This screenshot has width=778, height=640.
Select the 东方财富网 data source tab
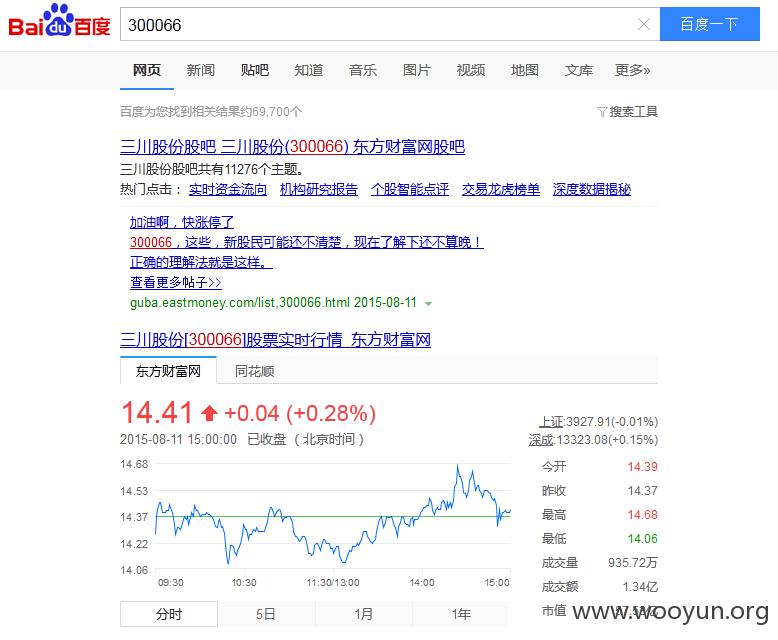[168, 371]
